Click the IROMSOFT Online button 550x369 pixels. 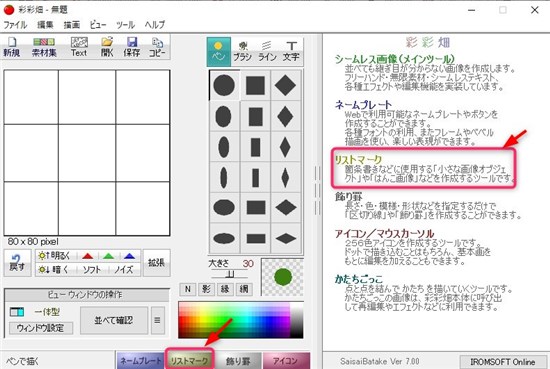(x=503, y=362)
